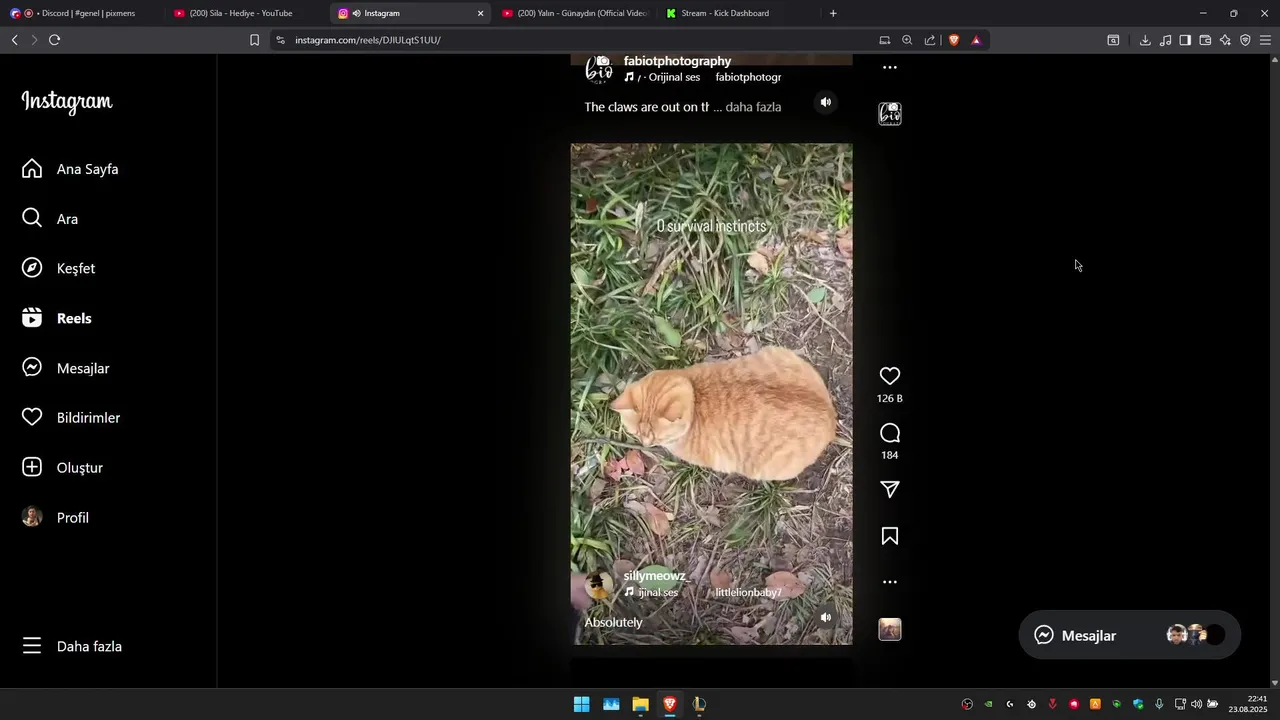Reload the current page
This screenshot has height=720, width=1280.
click(54, 40)
